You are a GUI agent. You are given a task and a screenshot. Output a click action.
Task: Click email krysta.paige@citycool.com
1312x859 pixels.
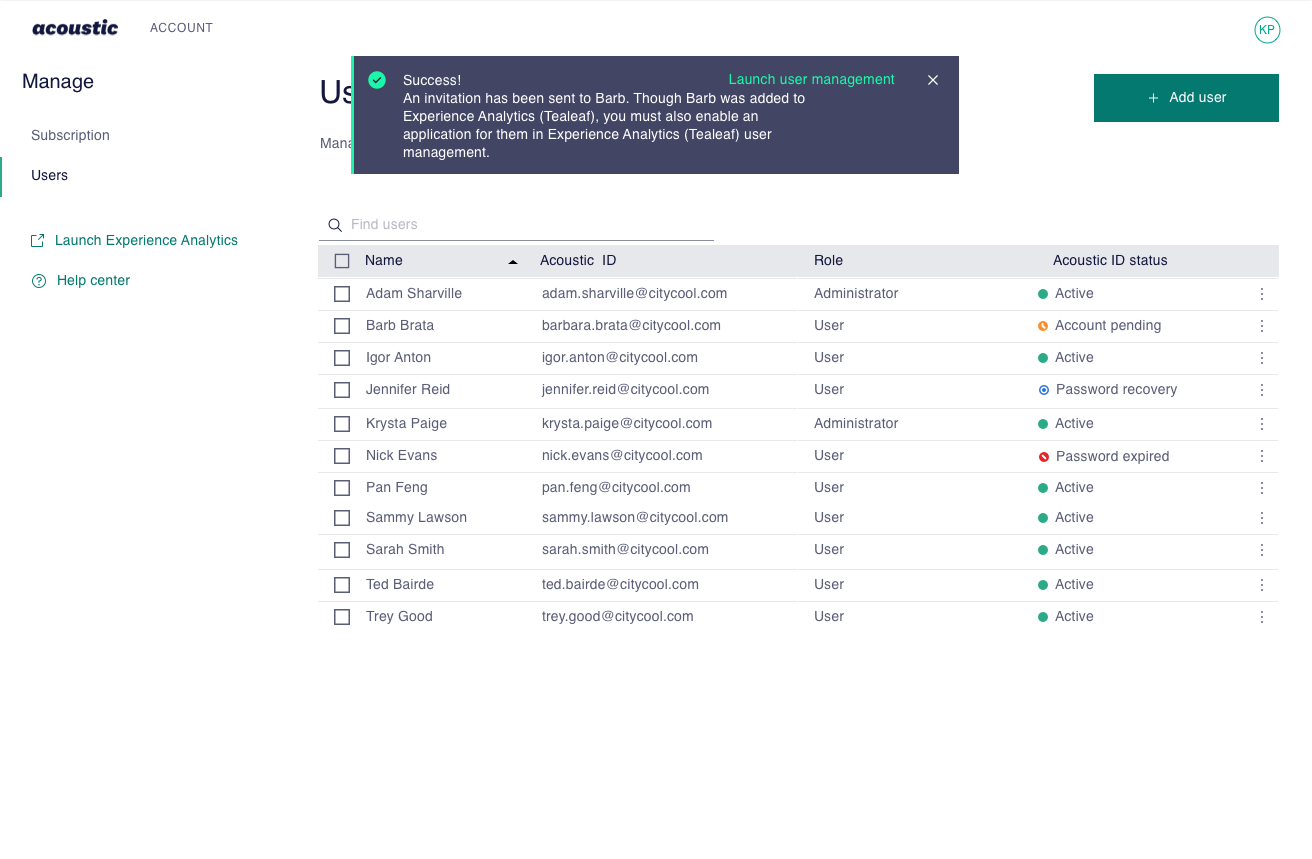pos(627,423)
